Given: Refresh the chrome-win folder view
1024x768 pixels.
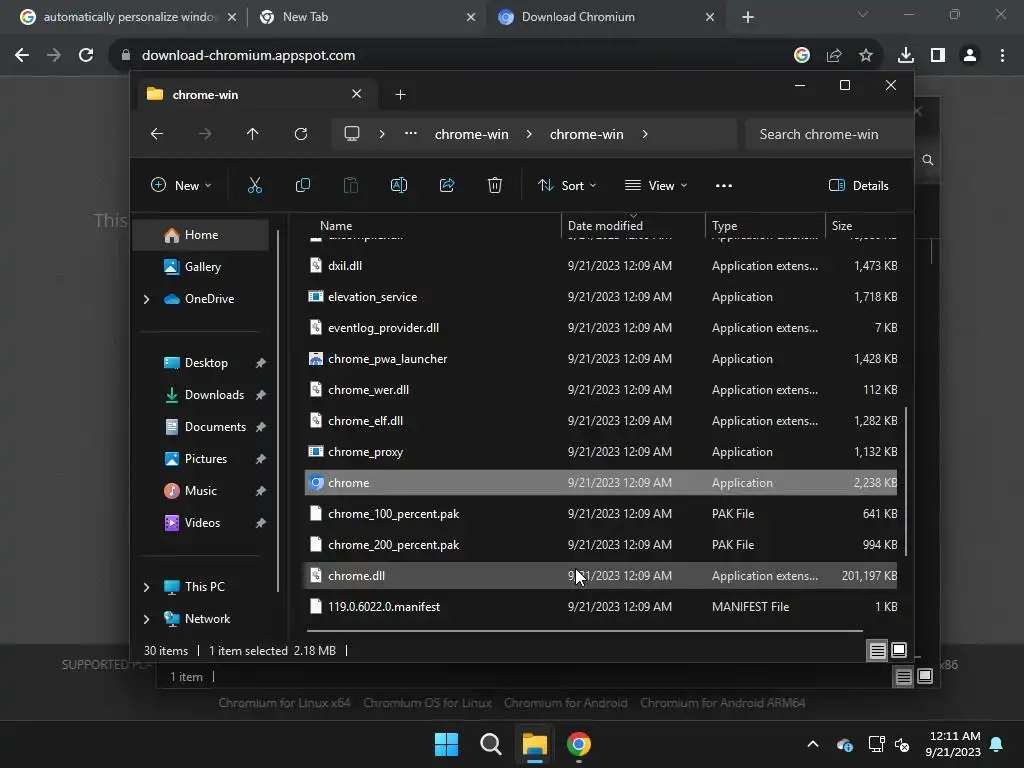Looking at the screenshot, I should (x=301, y=134).
